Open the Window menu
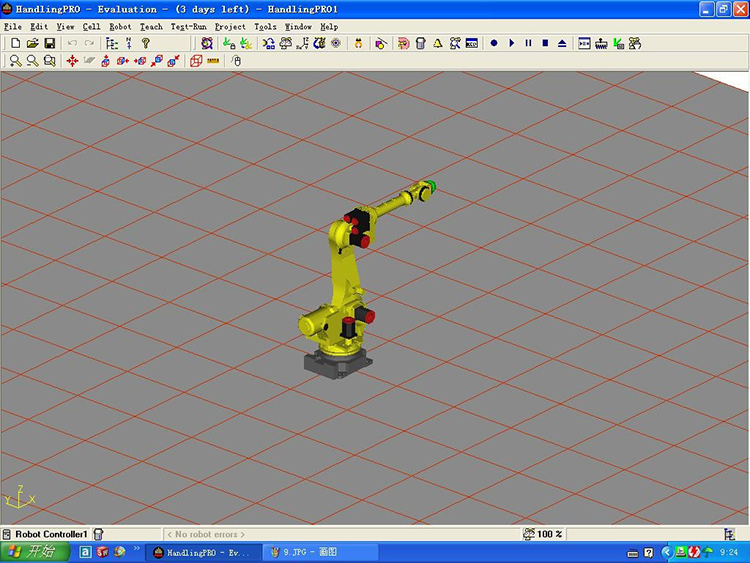 click(x=298, y=27)
